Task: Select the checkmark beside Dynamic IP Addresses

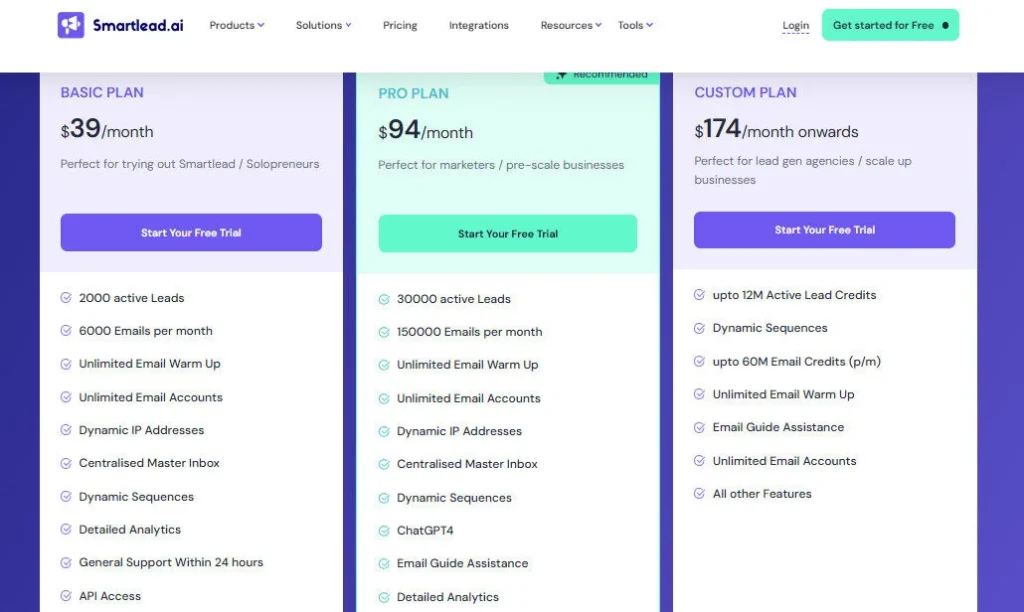Action: tap(67, 430)
